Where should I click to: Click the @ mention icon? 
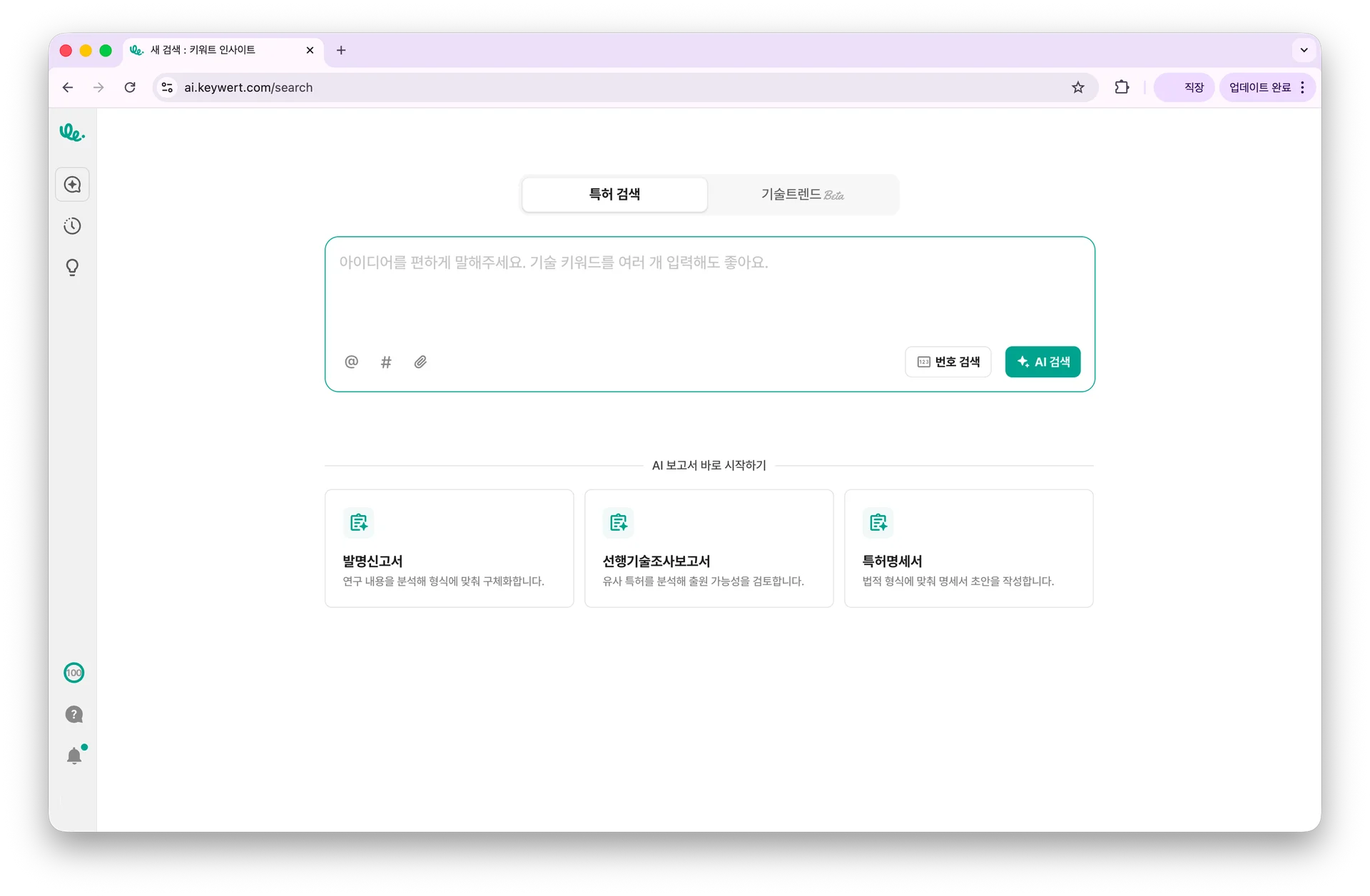coord(351,362)
